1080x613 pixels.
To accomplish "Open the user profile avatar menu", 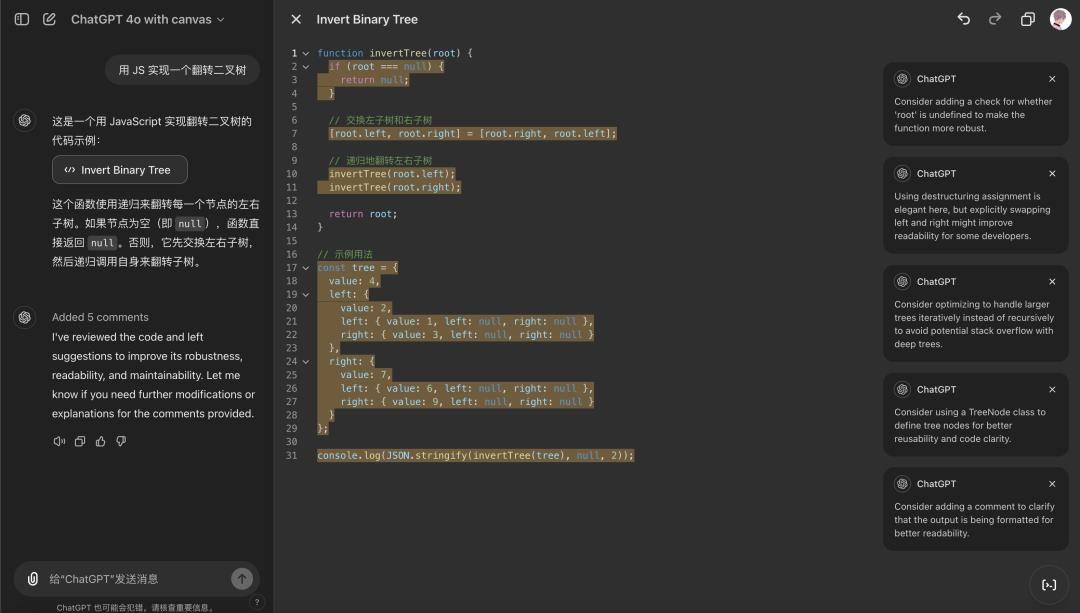I will click(1060, 19).
